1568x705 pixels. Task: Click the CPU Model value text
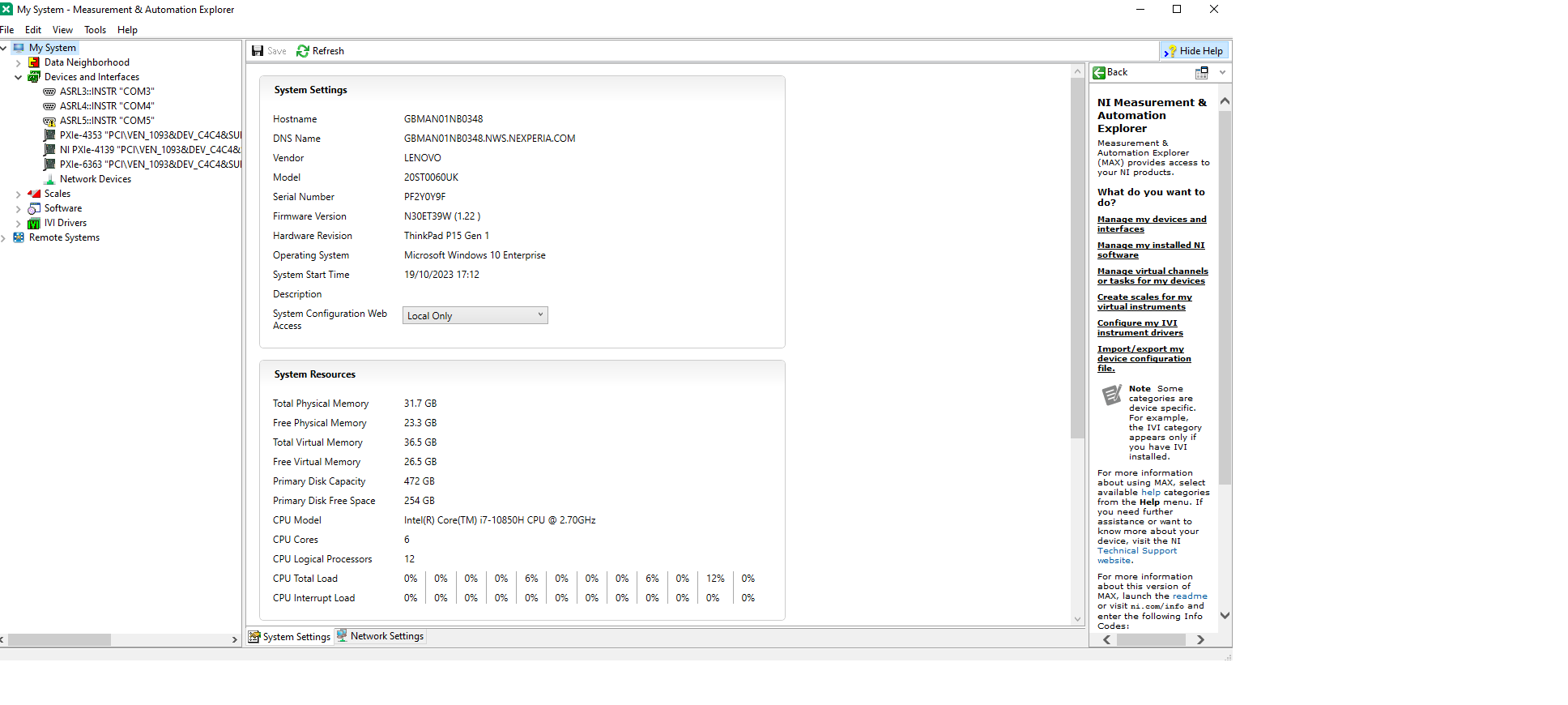(x=500, y=520)
